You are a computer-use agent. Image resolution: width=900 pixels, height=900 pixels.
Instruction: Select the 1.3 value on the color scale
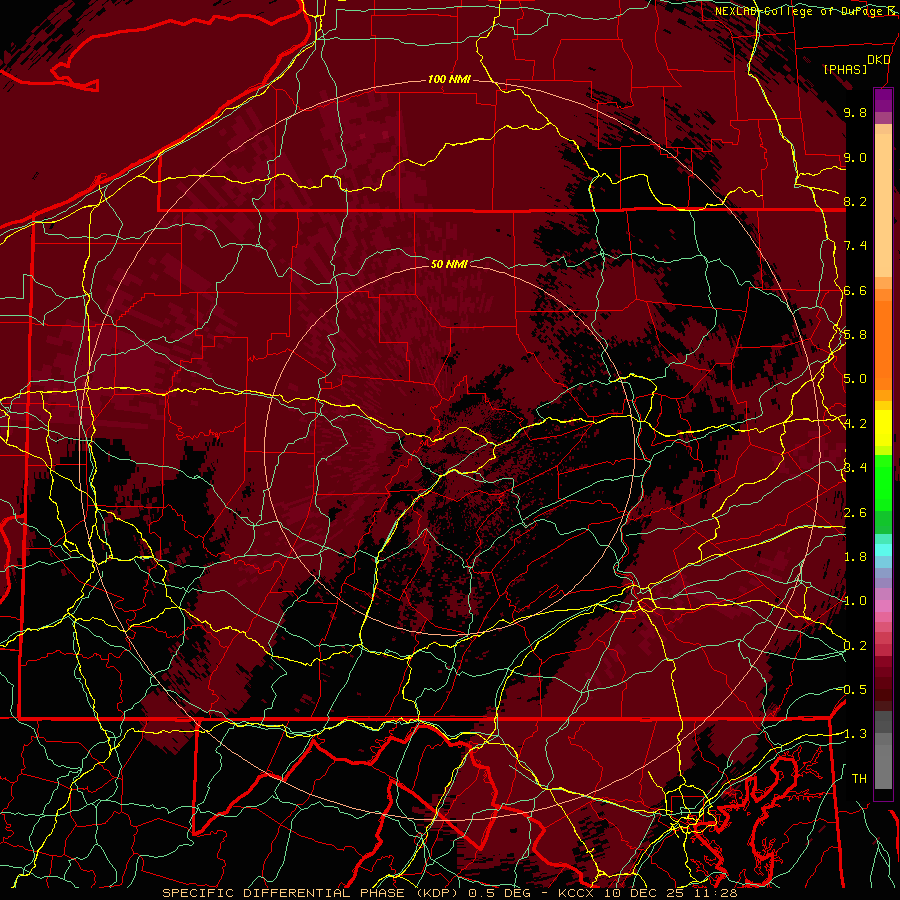coord(854,735)
